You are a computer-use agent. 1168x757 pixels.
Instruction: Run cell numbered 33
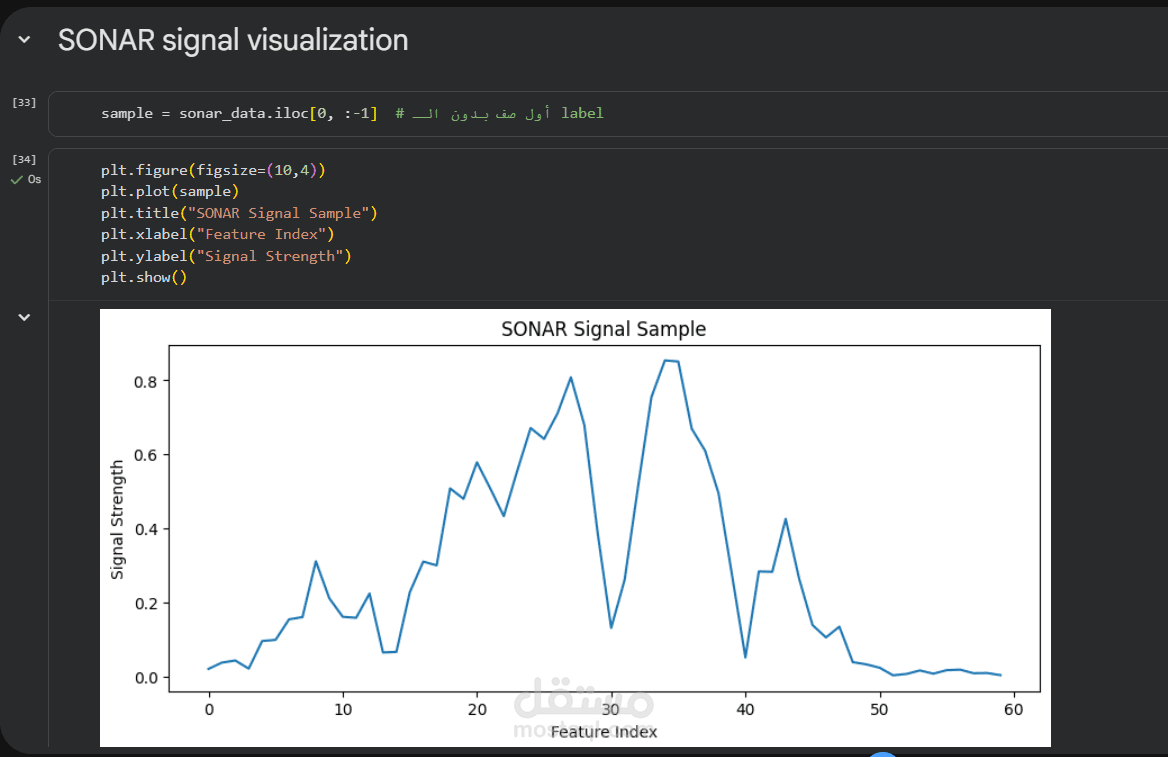(x=24, y=103)
